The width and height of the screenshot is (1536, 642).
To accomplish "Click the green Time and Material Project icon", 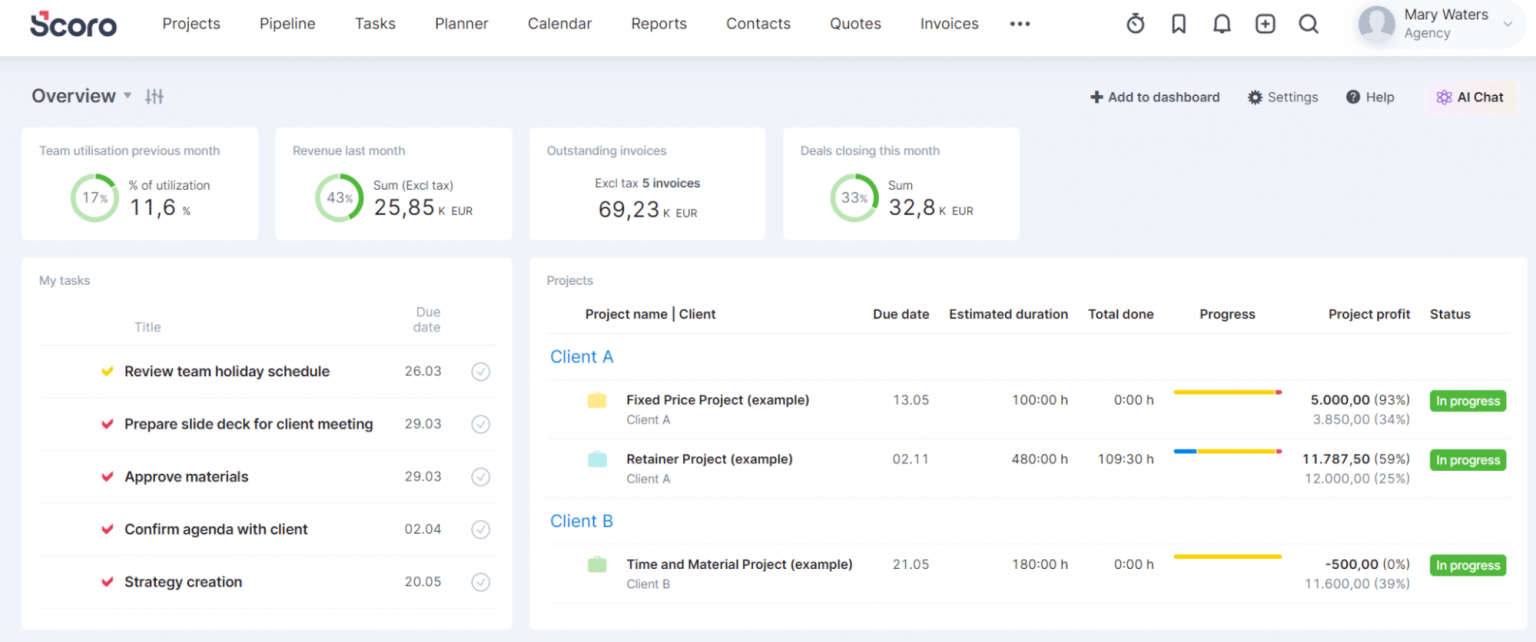I will [597, 564].
